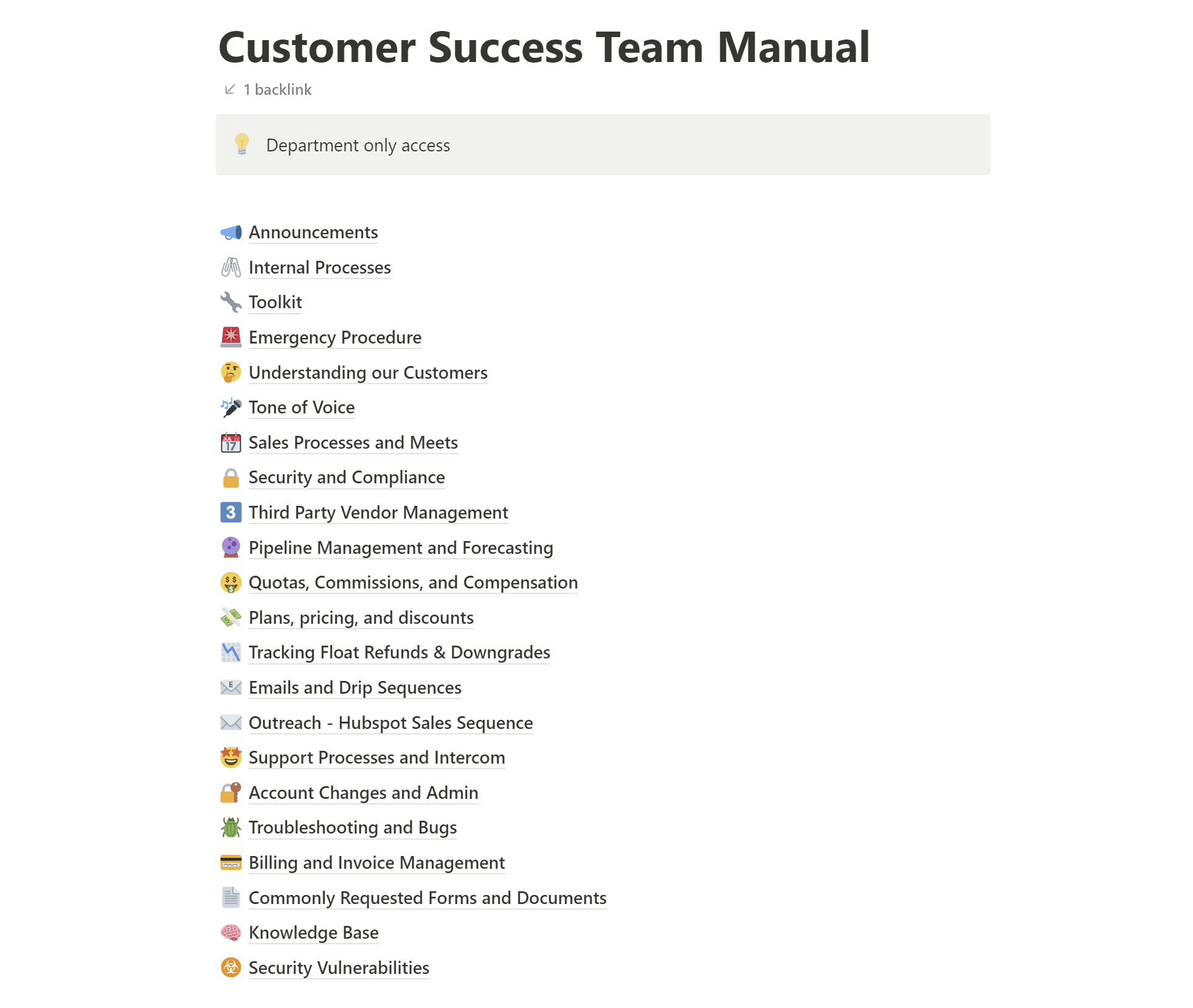Open the Internal Processes page link

coord(319,268)
